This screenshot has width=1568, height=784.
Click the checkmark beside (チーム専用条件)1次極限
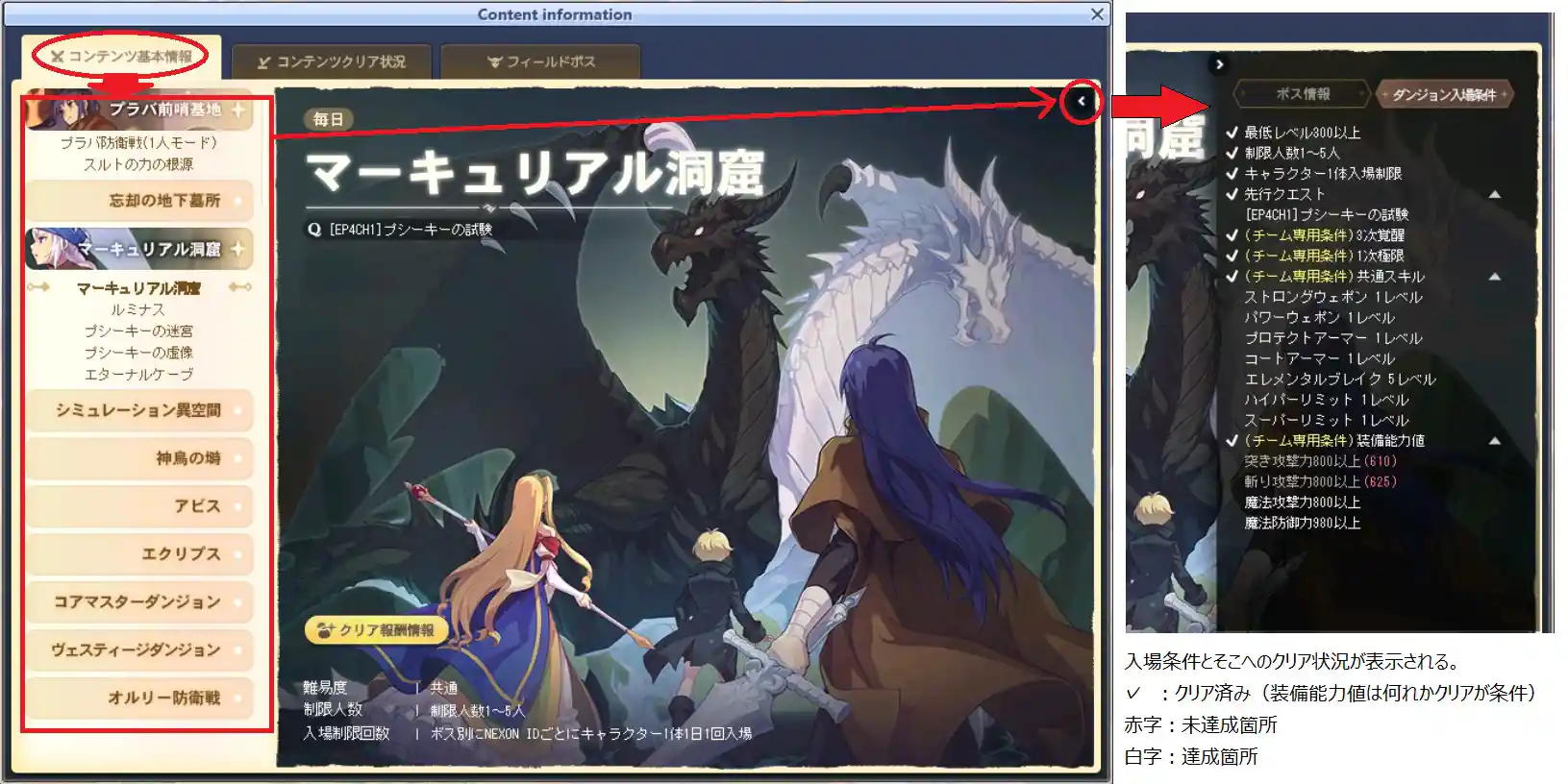[x=1232, y=256]
